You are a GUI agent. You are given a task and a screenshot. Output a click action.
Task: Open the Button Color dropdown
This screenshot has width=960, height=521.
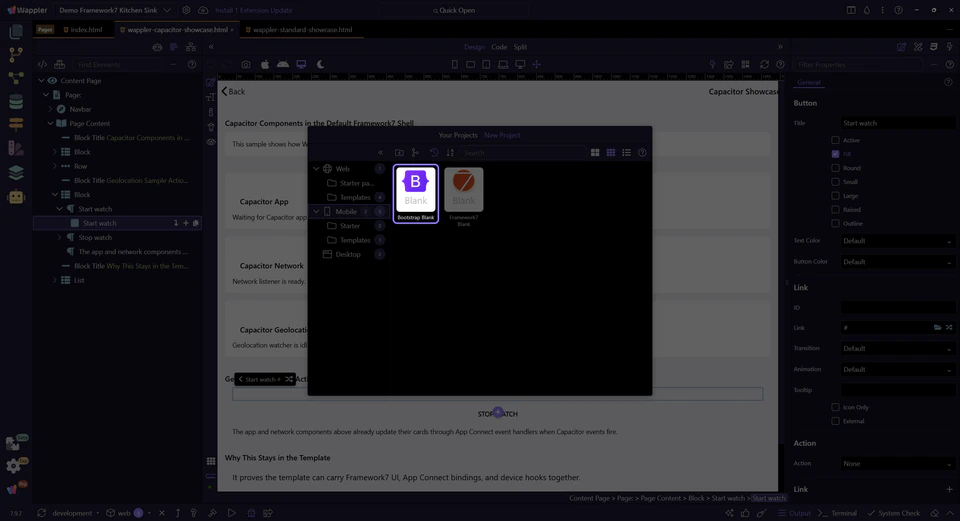(897, 262)
